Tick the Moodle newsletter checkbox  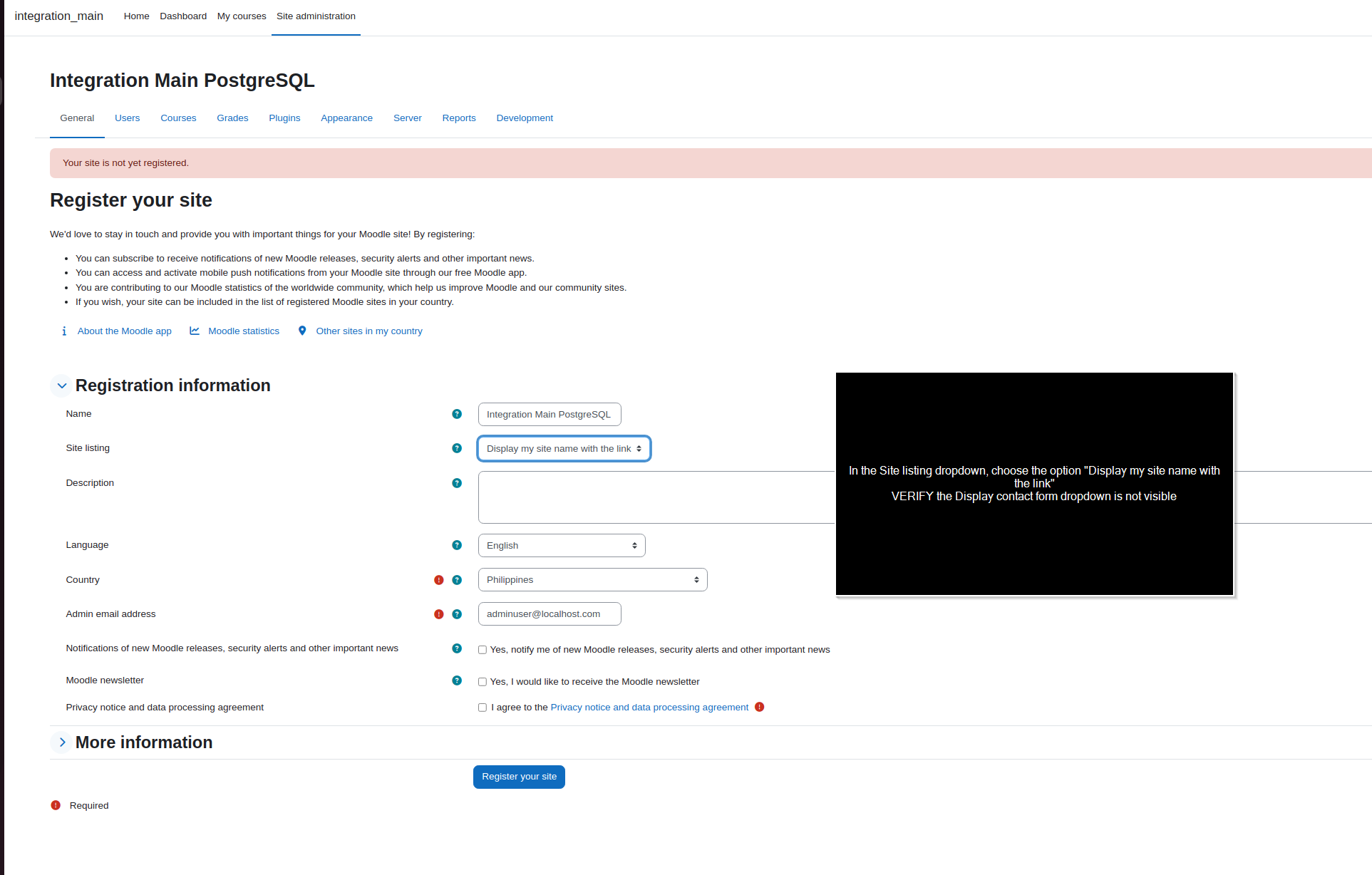coord(483,682)
